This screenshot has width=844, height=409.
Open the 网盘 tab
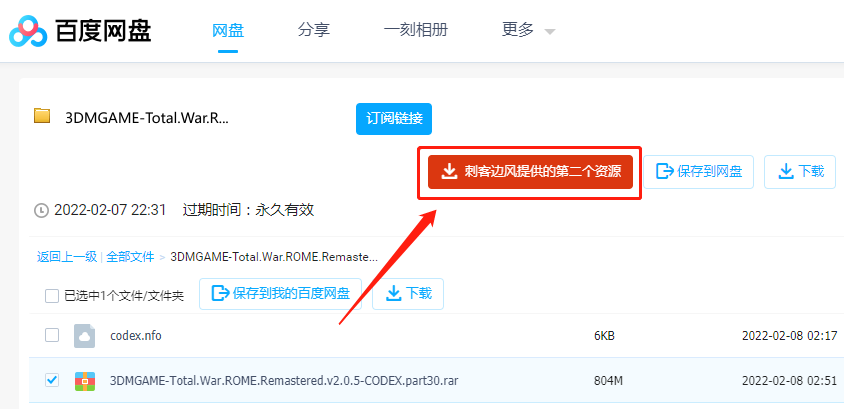pyautogui.click(x=228, y=30)
